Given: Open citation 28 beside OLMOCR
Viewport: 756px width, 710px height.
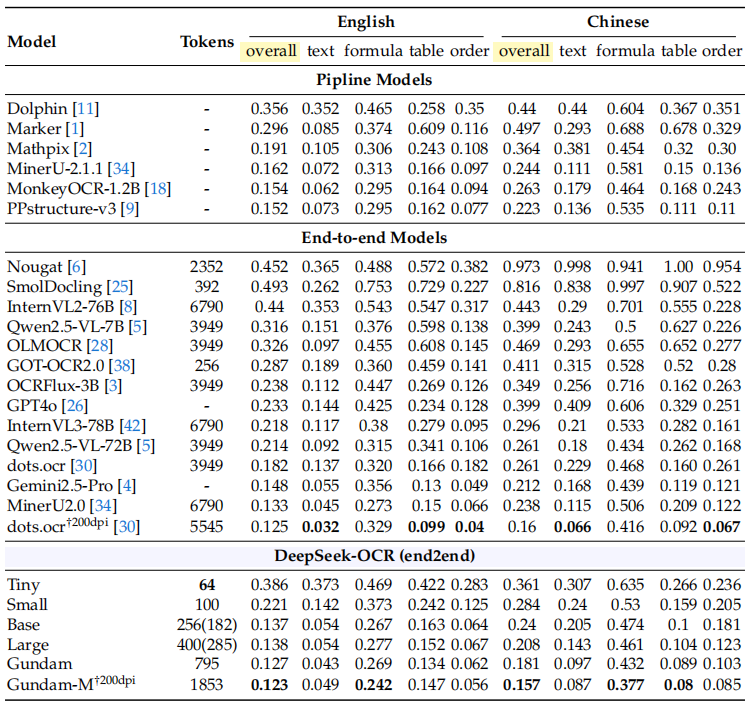Looking at the screenshot, I should [x=100, y=346].
